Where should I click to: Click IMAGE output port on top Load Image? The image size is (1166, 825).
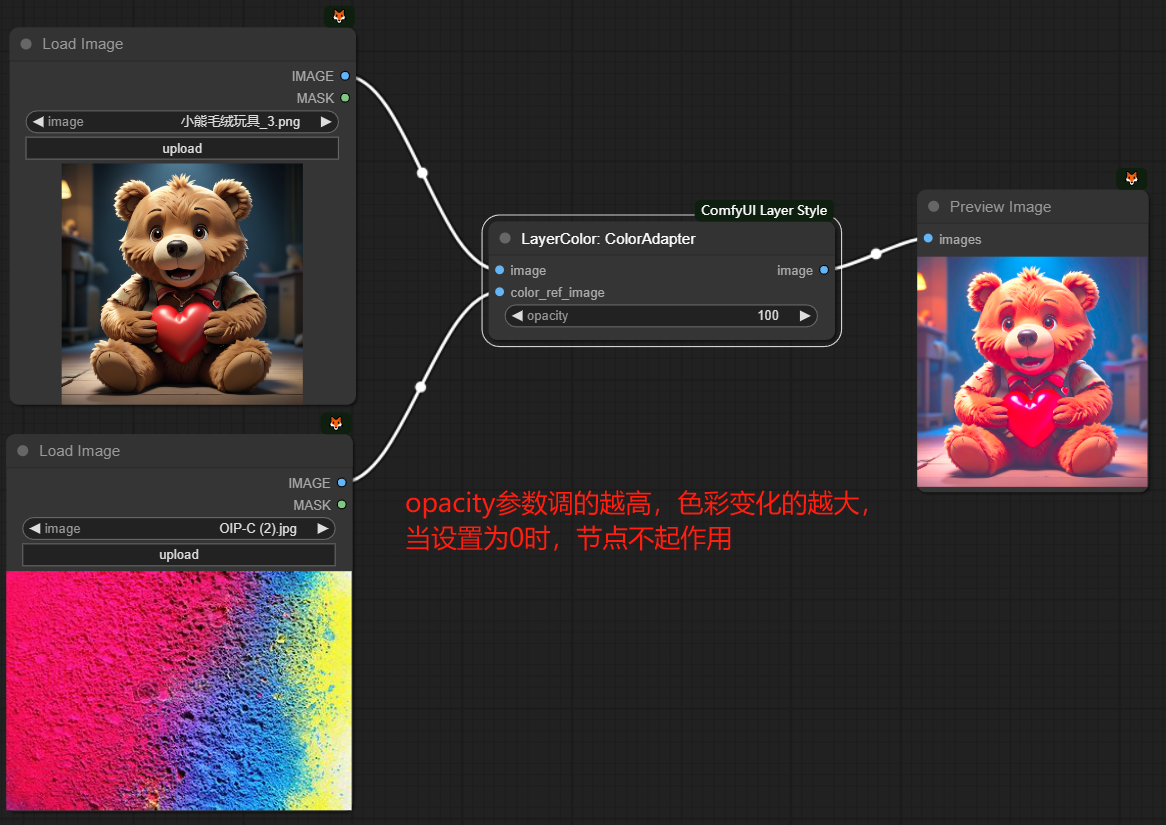(x=345, y=76)
